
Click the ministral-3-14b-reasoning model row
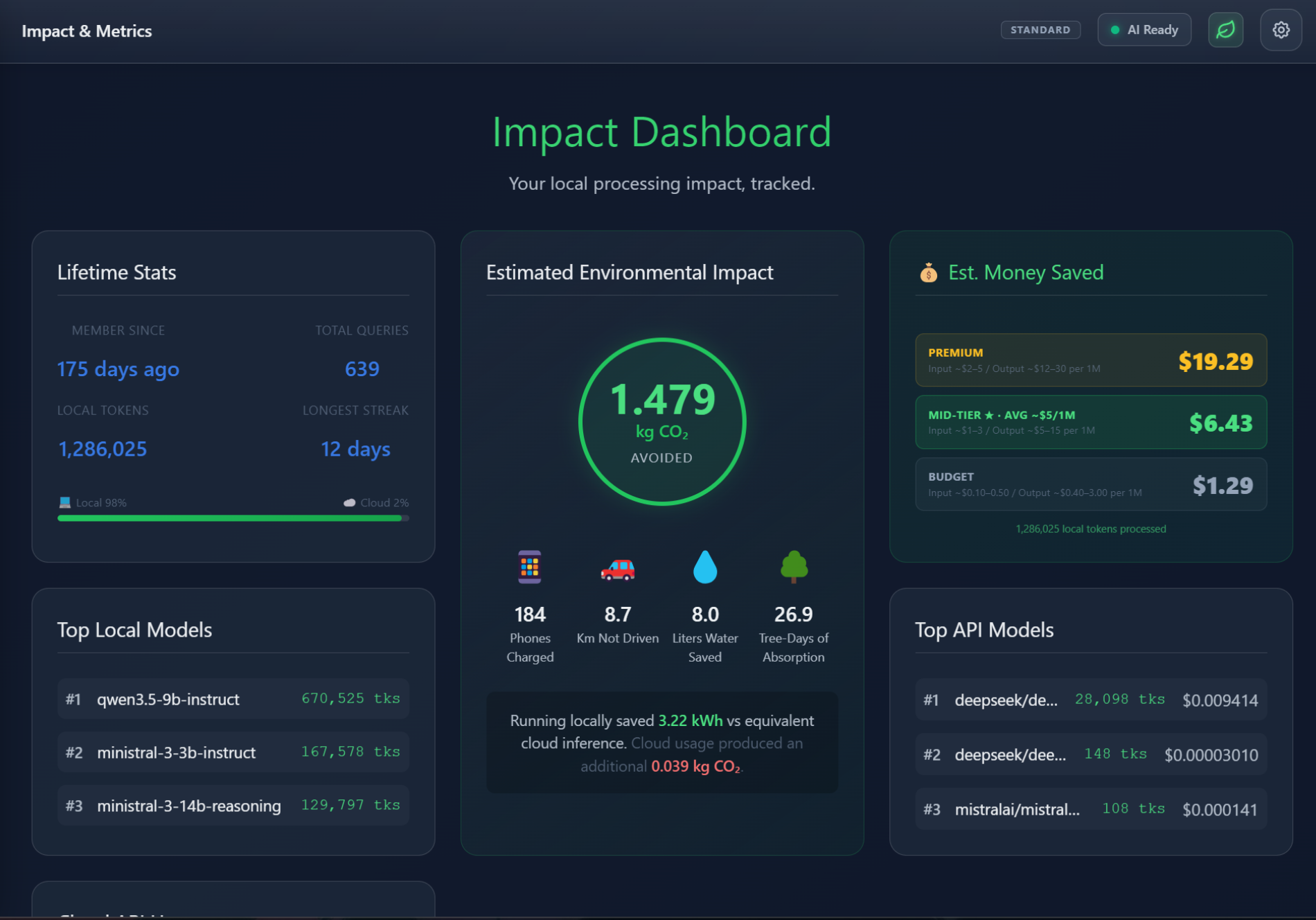coord(233,805)
